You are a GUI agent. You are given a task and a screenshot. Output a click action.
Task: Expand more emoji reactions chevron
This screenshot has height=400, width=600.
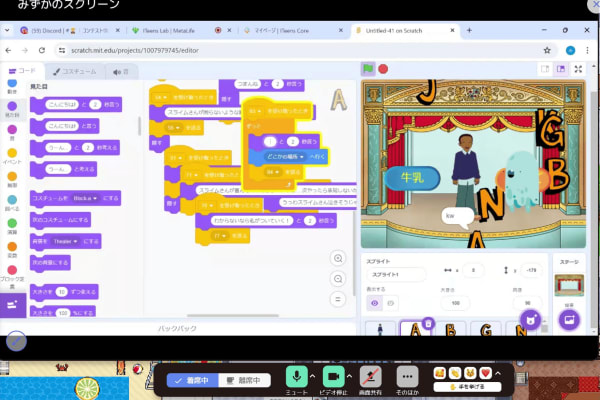pyautogui.click(x=498, y=373)
